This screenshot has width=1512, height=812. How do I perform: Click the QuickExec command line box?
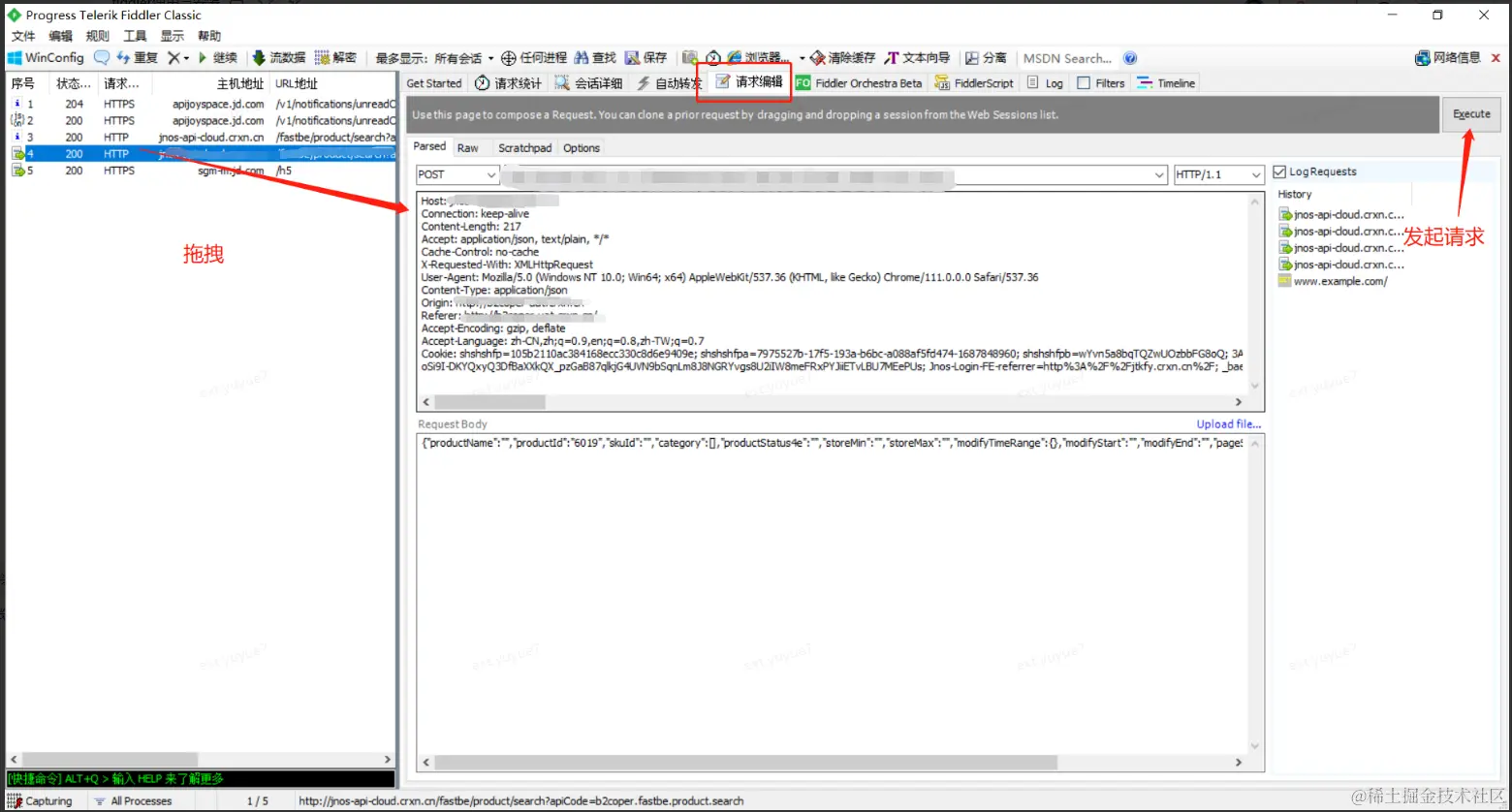click(201, 778)
